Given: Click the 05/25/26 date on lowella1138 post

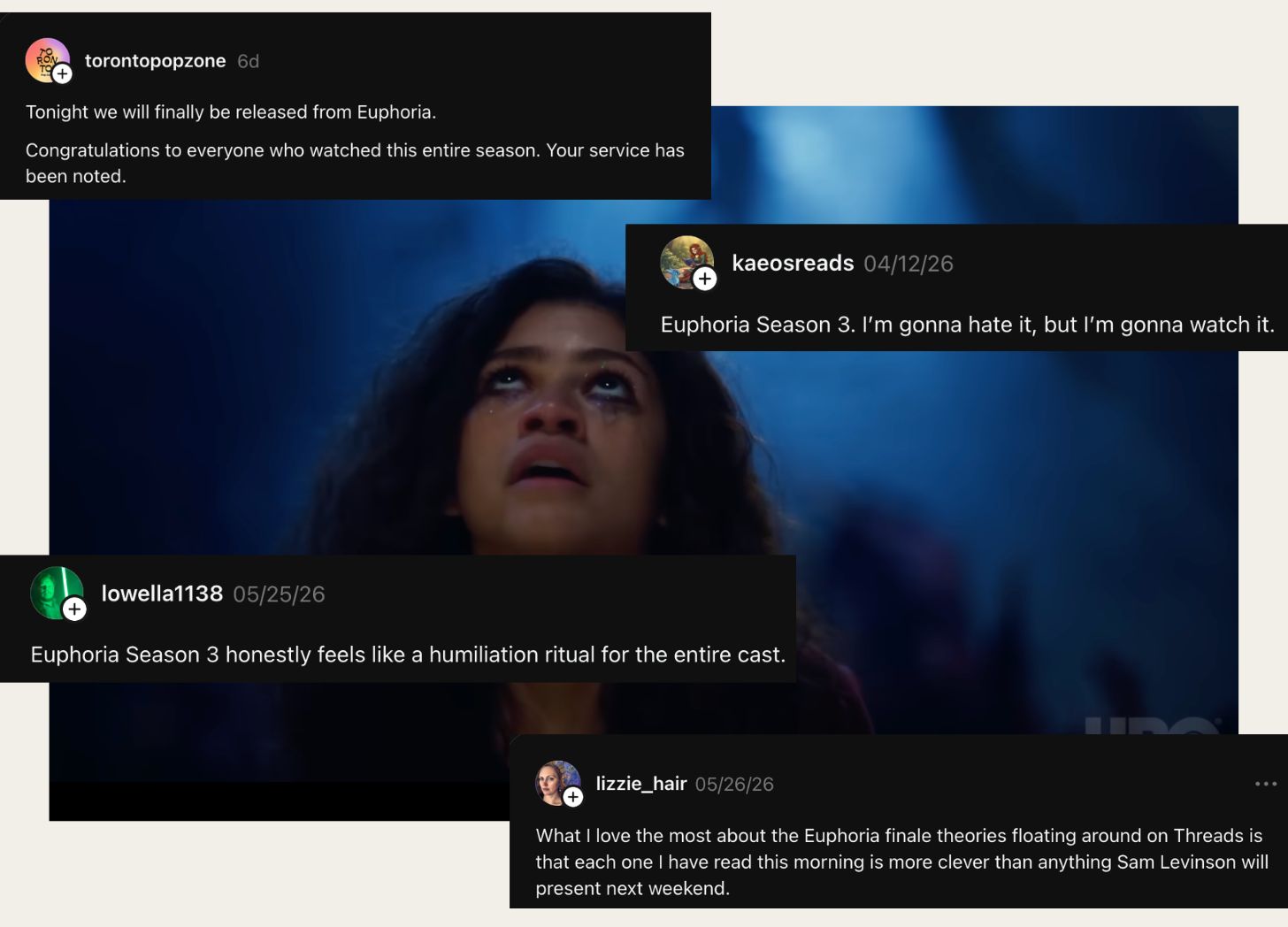Looking at the screenshot, I should pos(280,594).
